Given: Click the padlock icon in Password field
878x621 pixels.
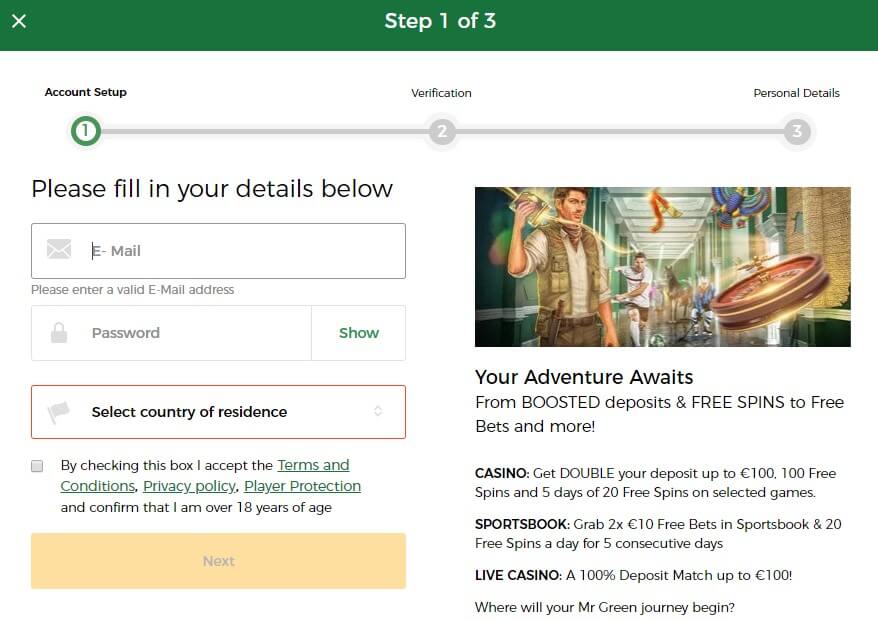Looking at the screenshot, I should [59, 333].
